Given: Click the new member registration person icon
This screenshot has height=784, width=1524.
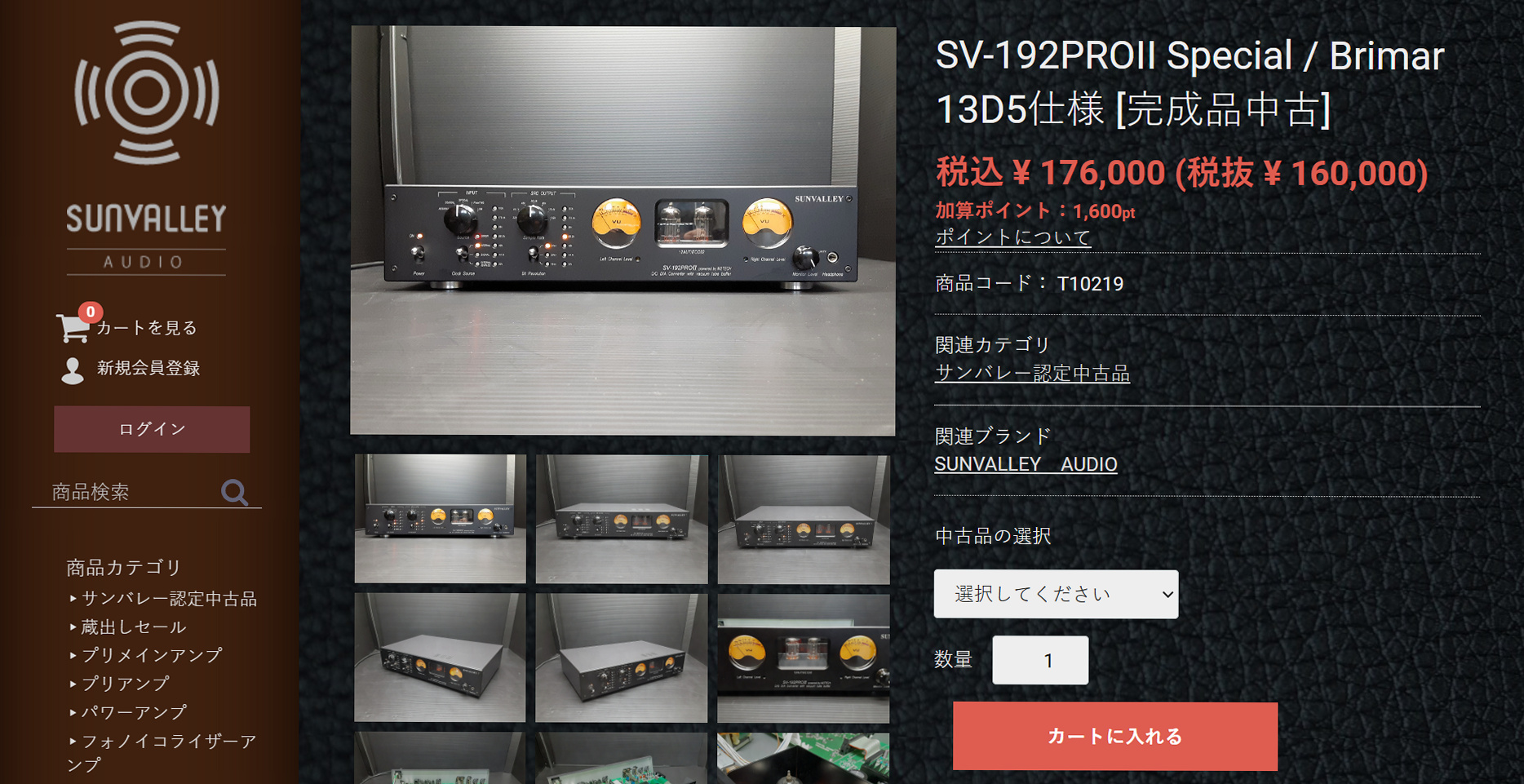Looking at the screenshot, I should 73,370.
